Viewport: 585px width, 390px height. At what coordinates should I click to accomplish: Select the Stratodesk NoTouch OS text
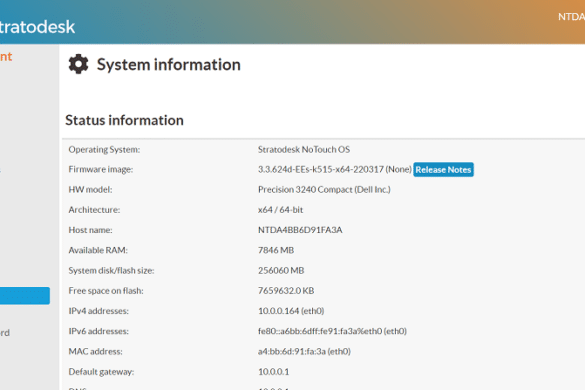(304, 150)
